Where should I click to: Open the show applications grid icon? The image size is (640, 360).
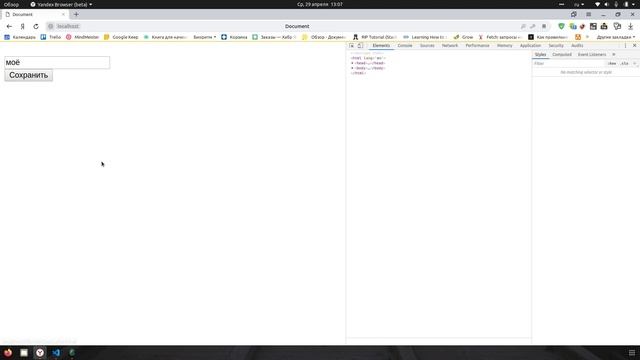pos(632,353)
